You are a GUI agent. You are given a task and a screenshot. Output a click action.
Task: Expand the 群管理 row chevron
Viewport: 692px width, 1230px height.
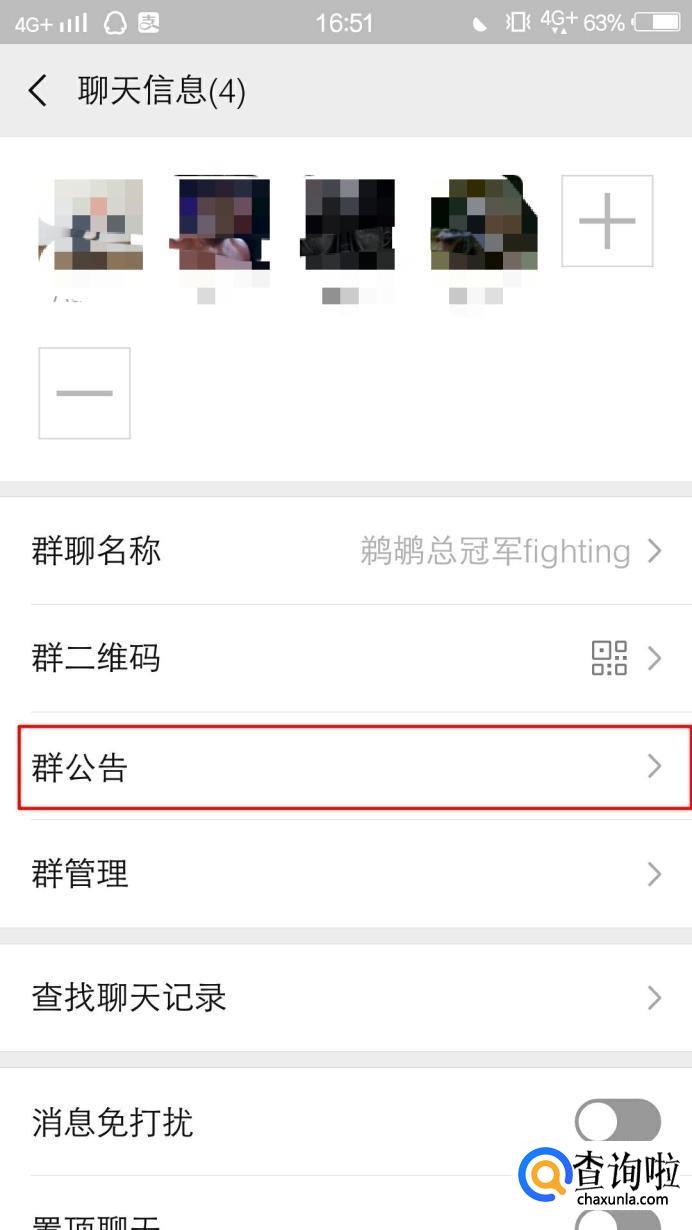(x=655, y=875)
